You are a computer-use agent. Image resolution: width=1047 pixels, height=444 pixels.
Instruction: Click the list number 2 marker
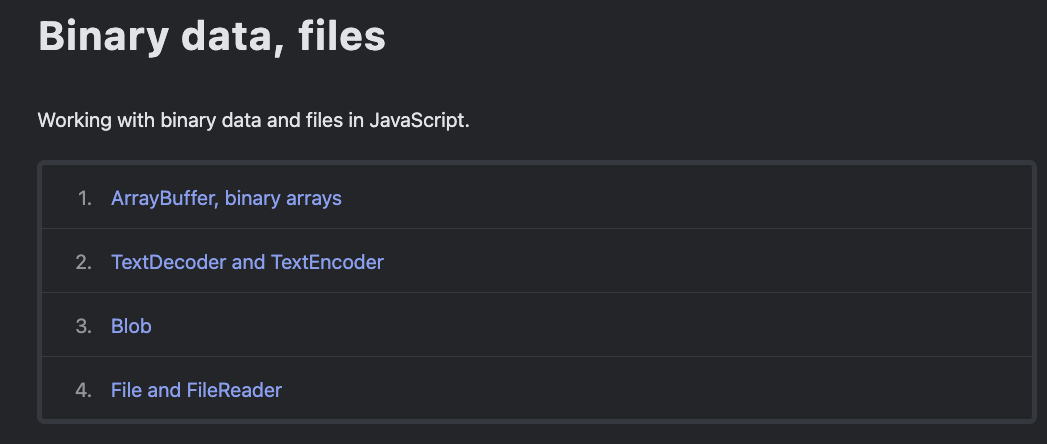pos(84,262)
